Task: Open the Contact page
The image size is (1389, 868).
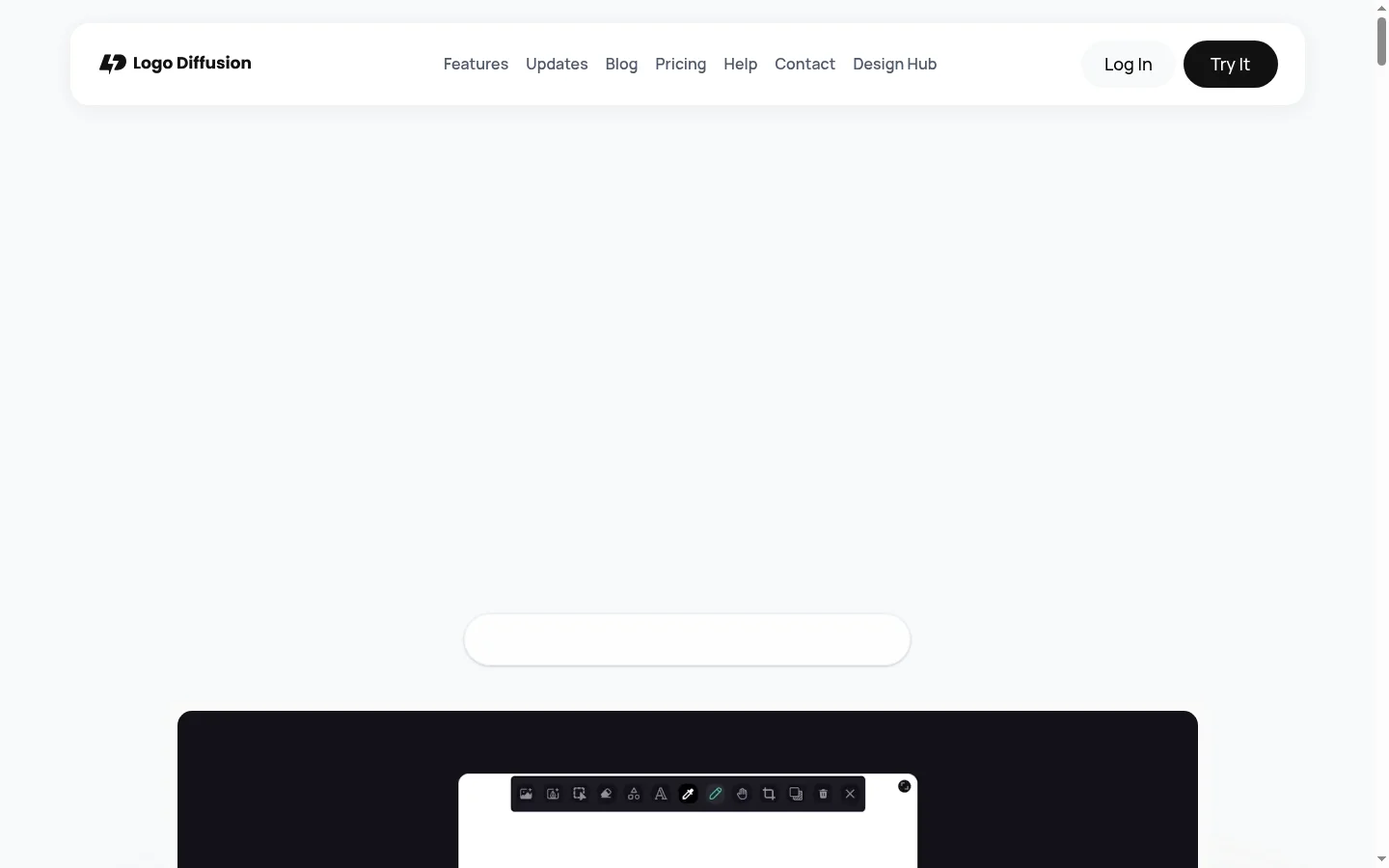Action: (804, 64)
